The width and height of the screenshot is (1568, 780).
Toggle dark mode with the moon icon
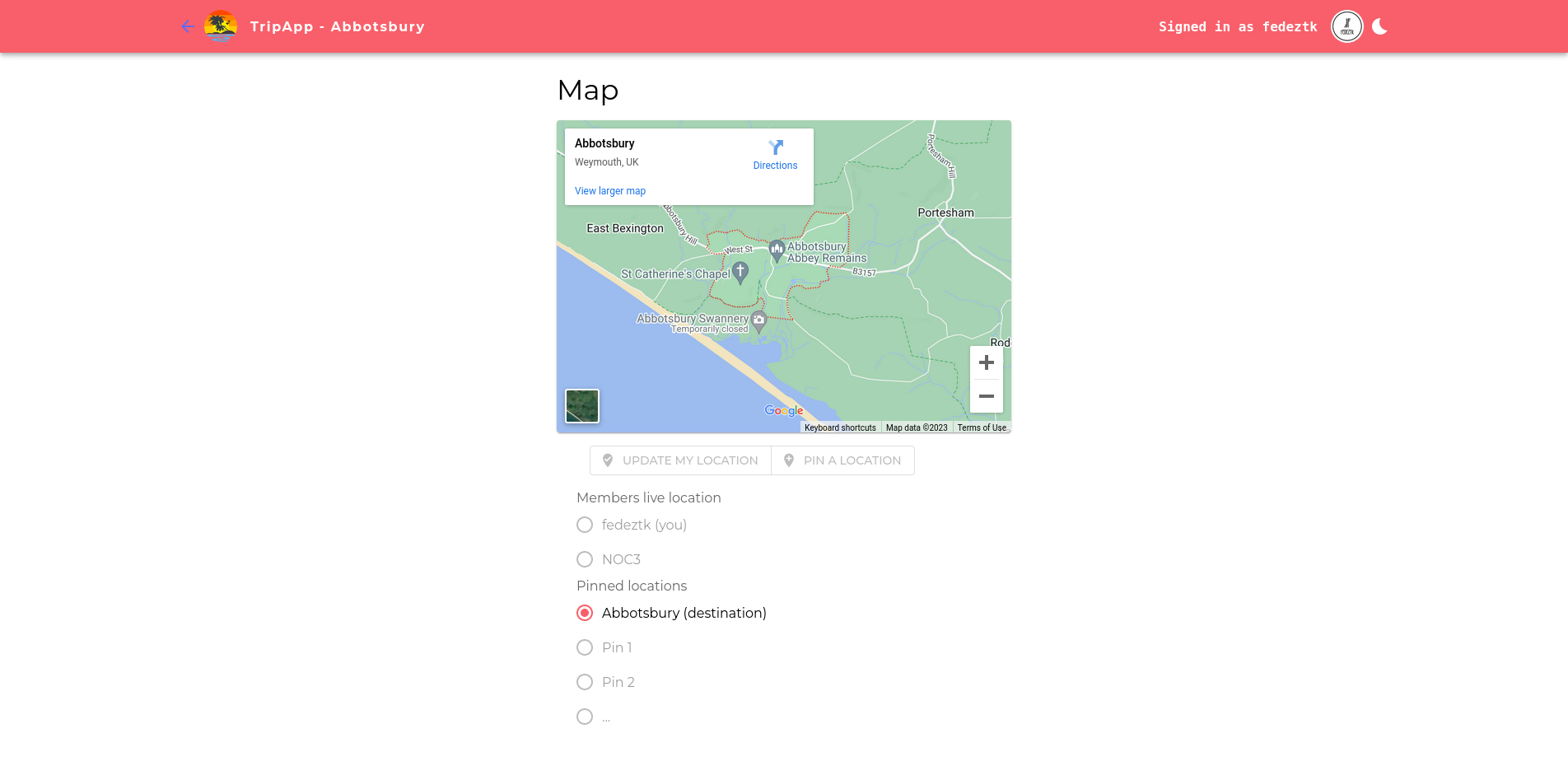pos(1379,26)
